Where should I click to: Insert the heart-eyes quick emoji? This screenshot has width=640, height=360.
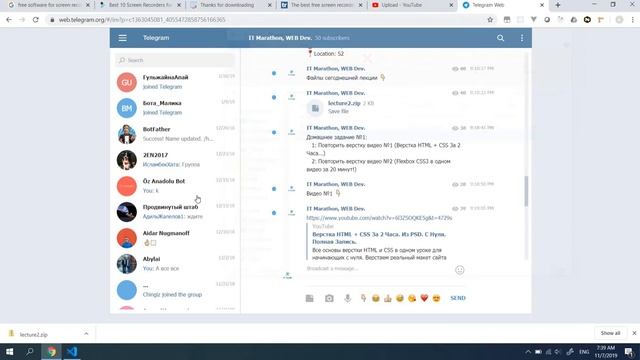click(436, 298)
